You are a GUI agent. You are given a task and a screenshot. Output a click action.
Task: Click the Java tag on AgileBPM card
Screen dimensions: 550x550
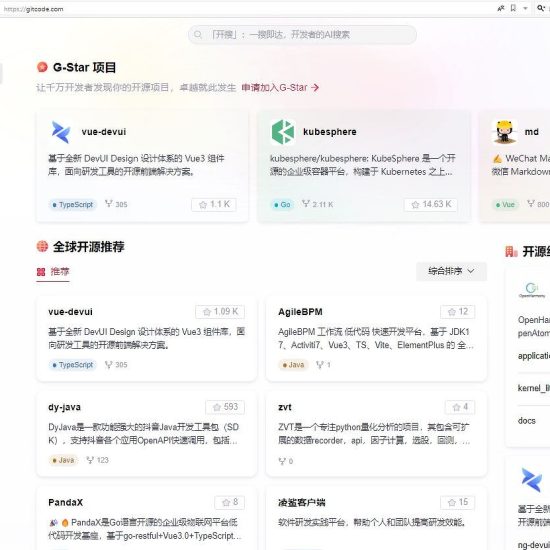click(x=293, y=365)
